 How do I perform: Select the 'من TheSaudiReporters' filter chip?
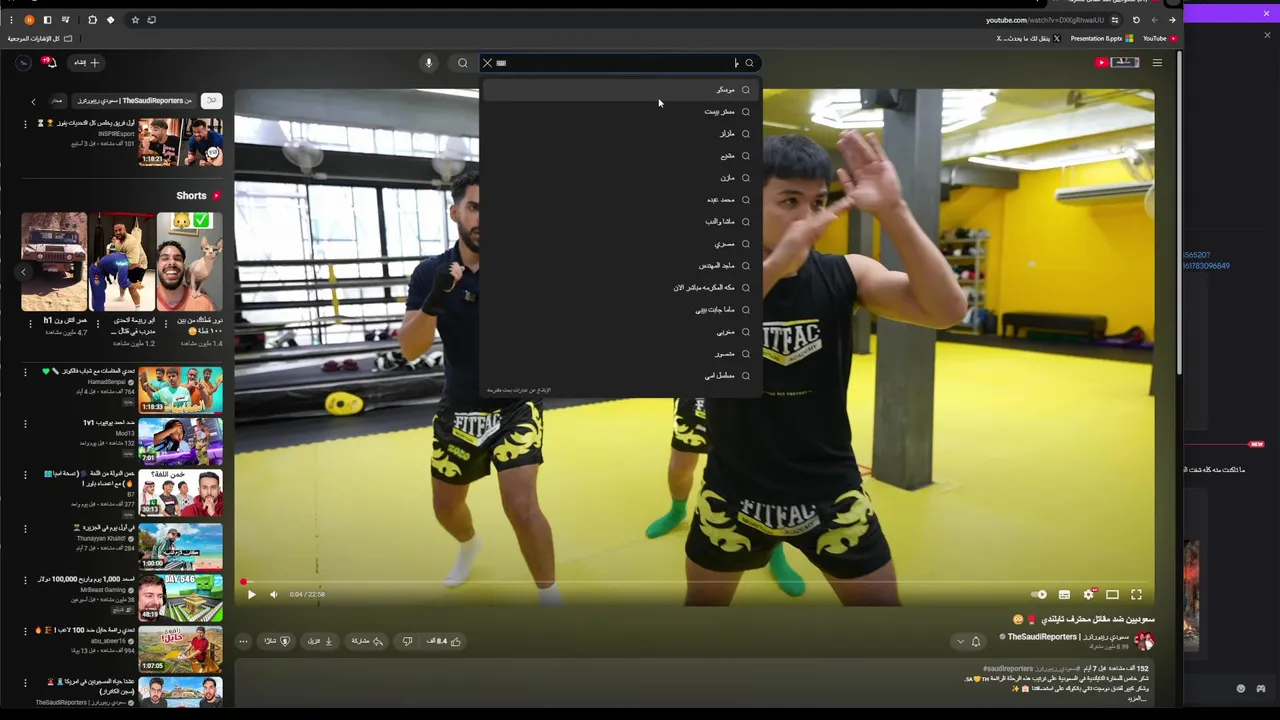click(x=136, y=101)
